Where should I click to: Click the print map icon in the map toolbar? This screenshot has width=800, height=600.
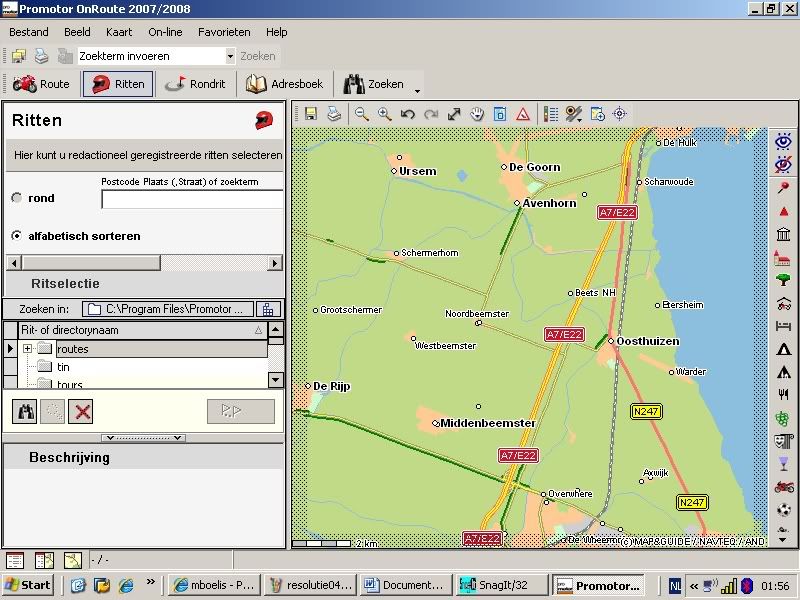pos(334,114)
